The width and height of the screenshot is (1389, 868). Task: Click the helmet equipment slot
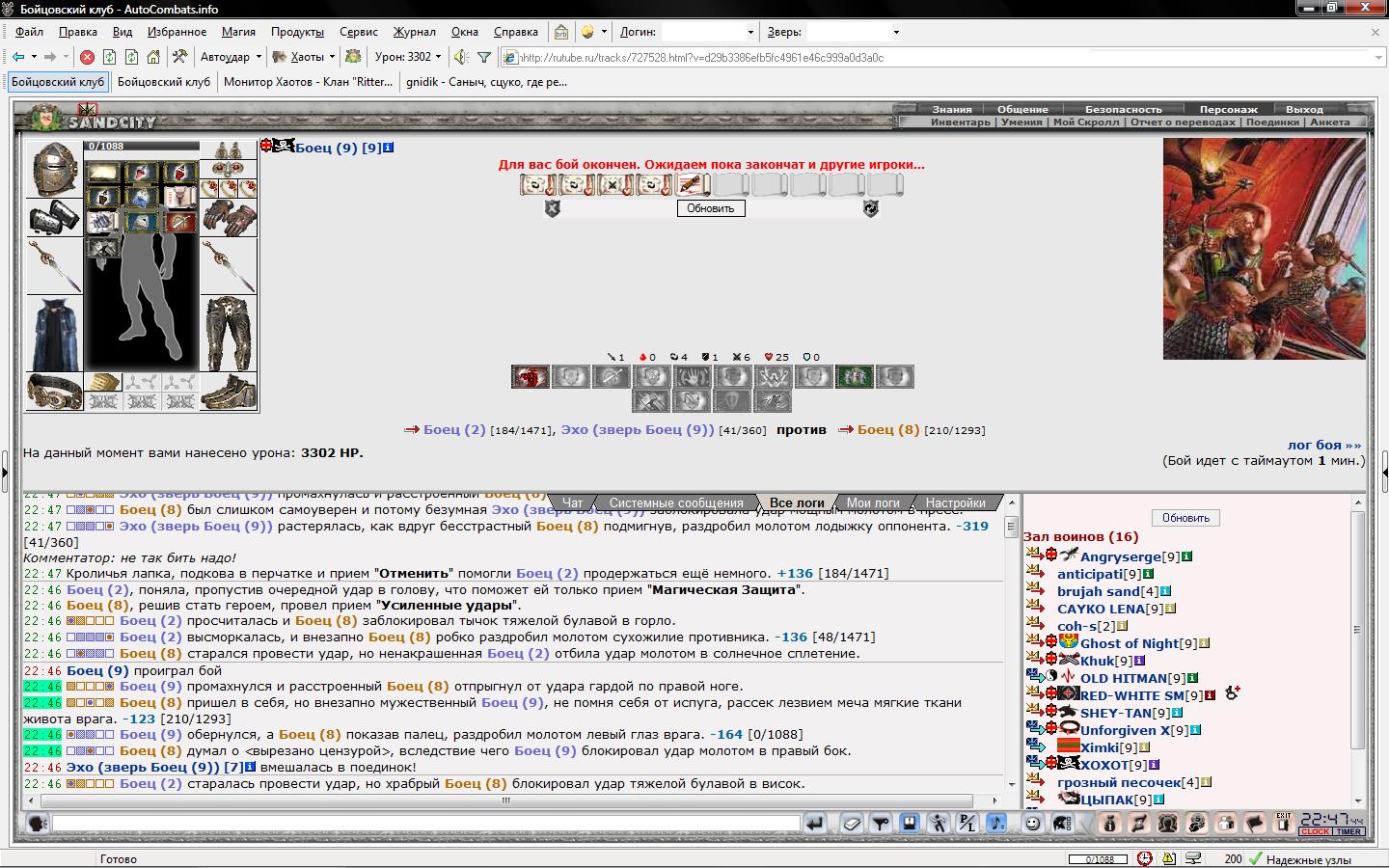click(x=54, y=169)
